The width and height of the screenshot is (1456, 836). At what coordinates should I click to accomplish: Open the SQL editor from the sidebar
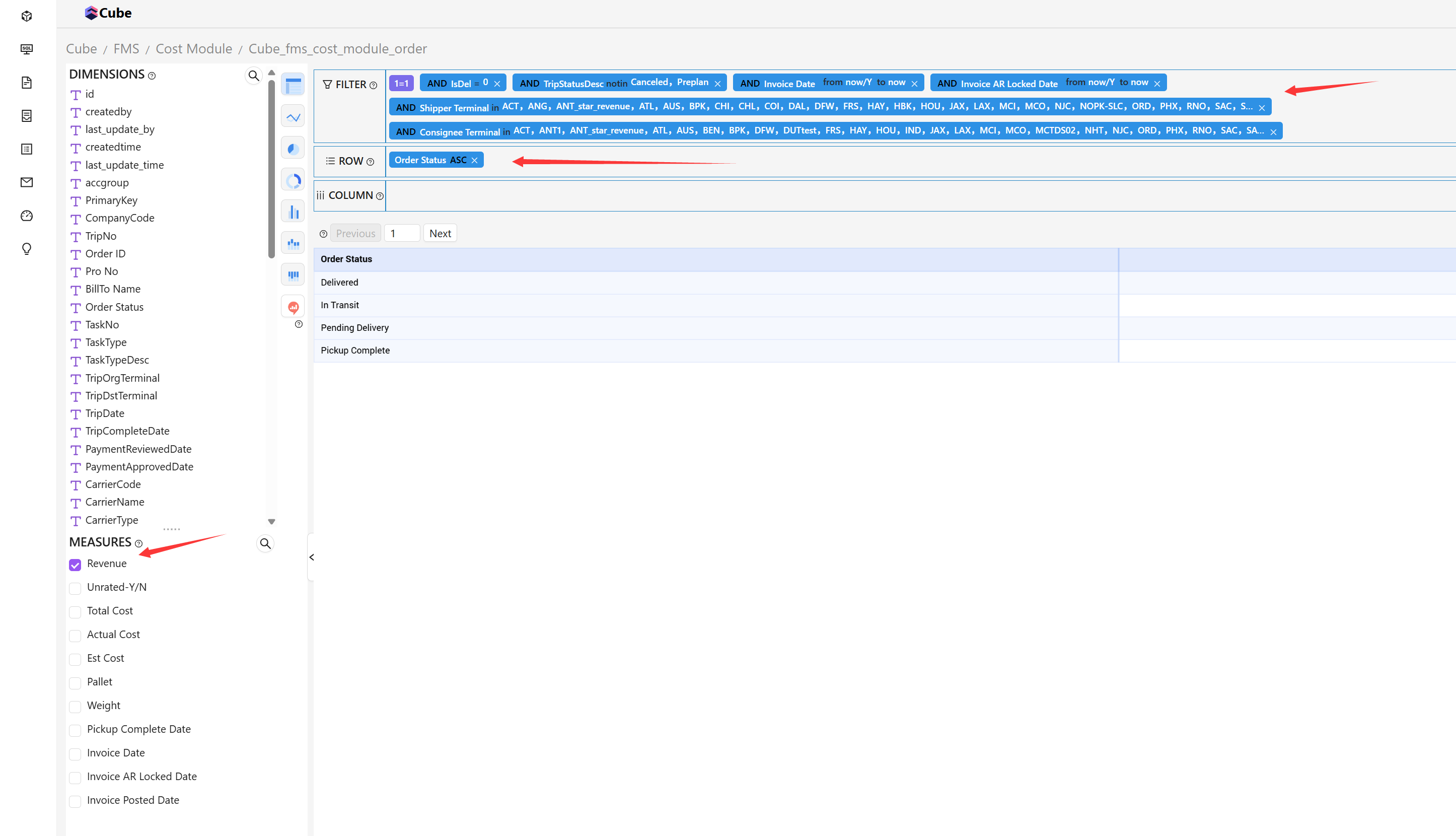pyautogui.click(x=26, y=49)
